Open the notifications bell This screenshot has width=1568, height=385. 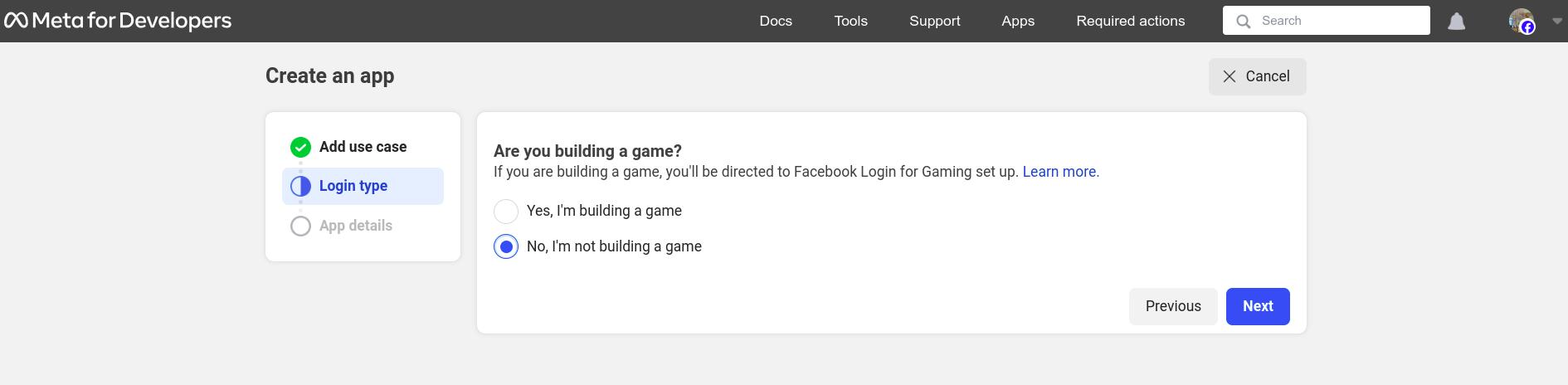(1456, 21)
